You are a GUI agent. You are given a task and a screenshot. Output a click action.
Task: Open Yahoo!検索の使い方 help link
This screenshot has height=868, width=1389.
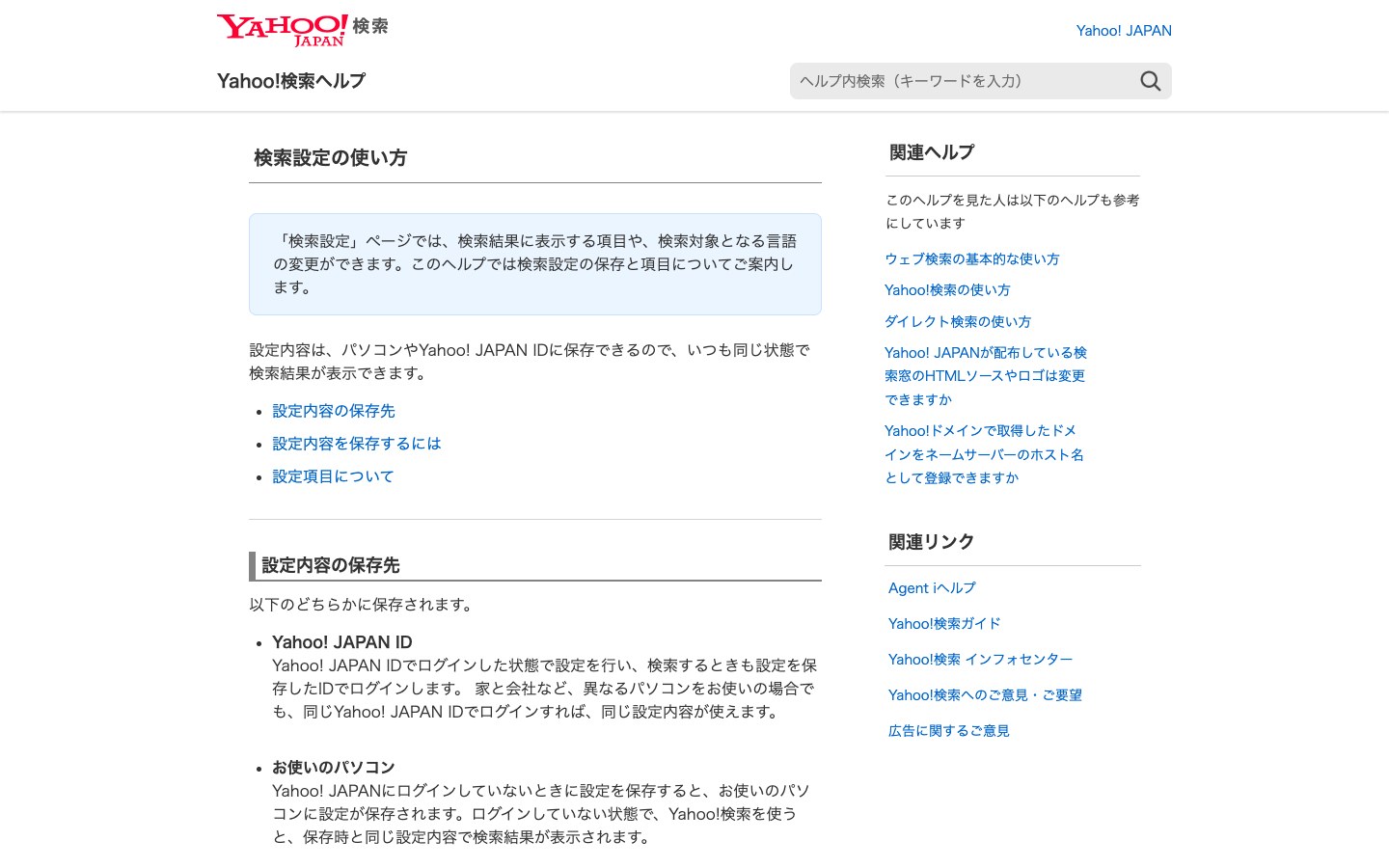point(947,290)
